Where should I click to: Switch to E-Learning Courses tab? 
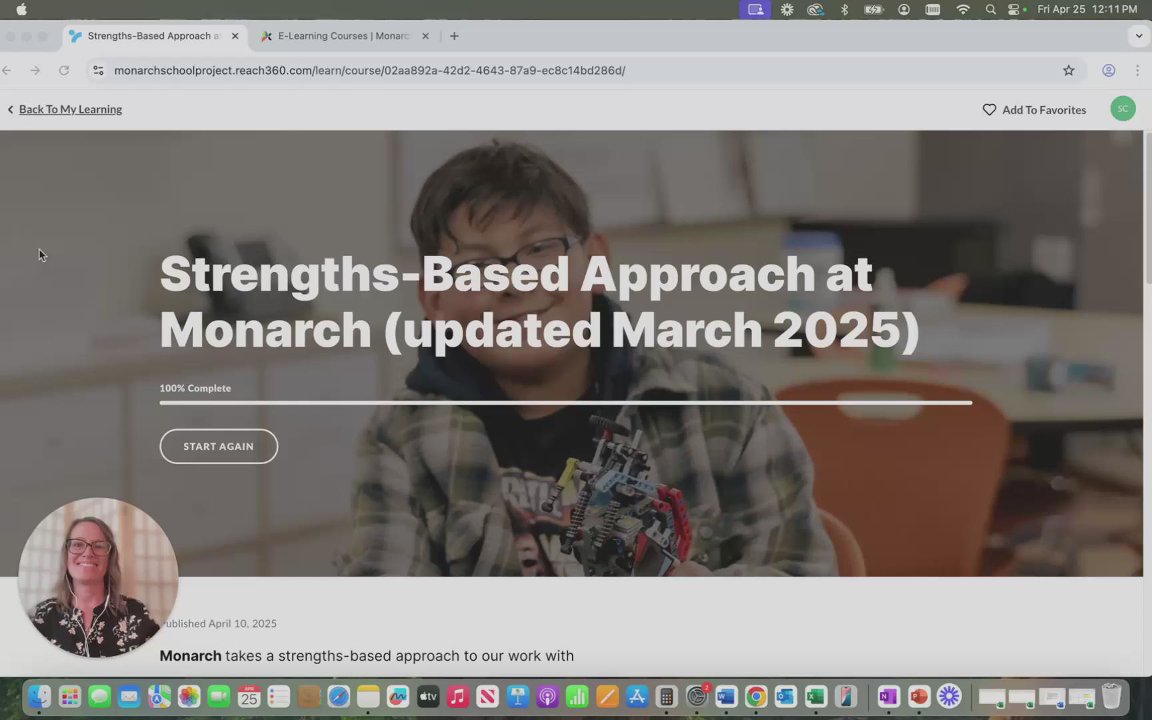(x=344, y=36)
